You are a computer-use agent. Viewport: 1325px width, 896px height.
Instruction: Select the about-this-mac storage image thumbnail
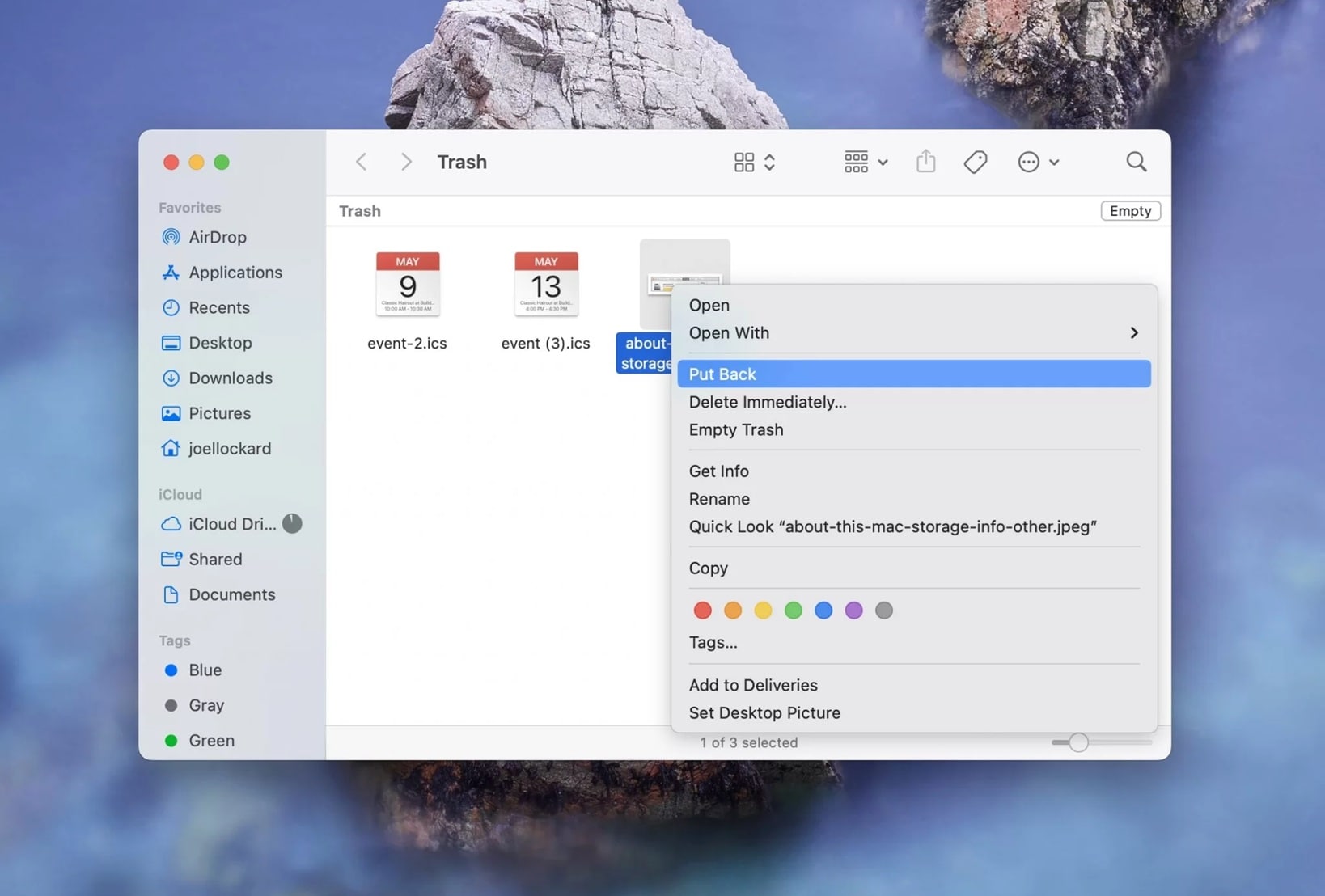pyautogui.click(x=684, y=284)
